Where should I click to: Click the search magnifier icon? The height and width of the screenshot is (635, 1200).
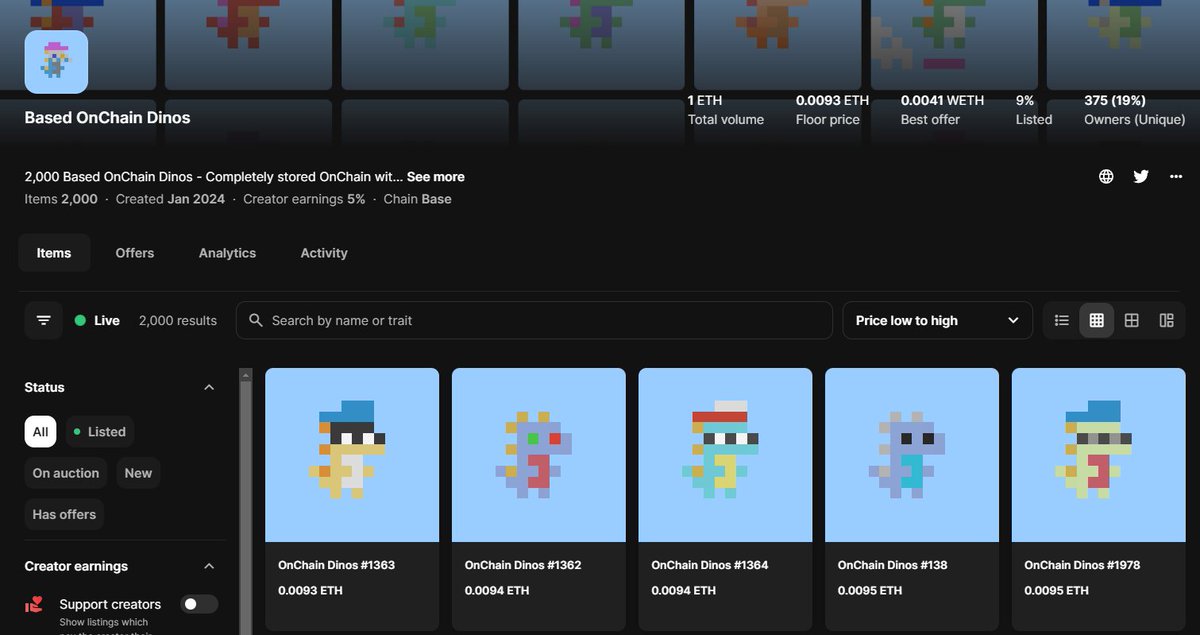click(x=255, y=320)
